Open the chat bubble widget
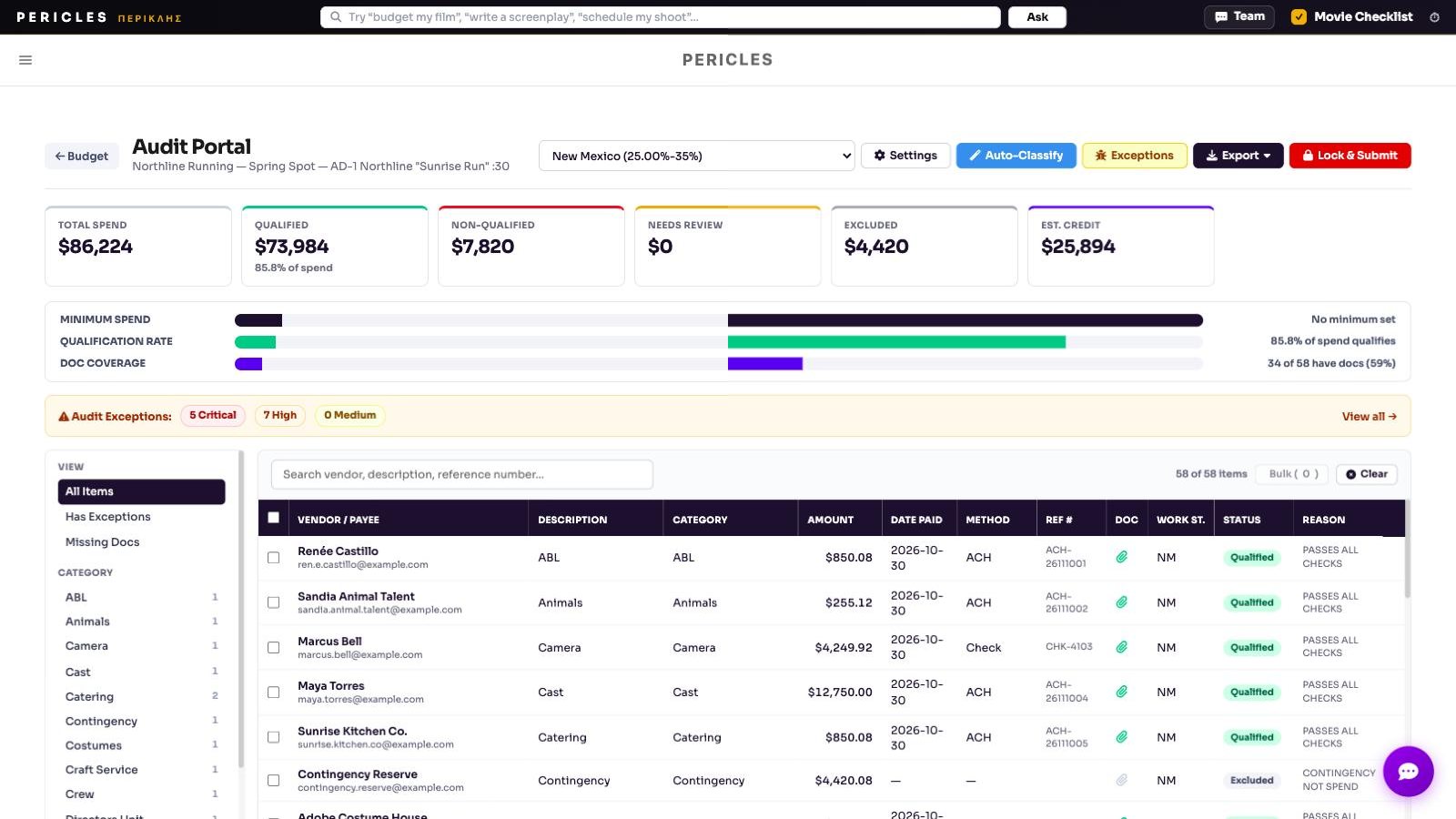The height and width of the screenshot is (819, 1456). pyautogui.click(x=1408, y=772)
